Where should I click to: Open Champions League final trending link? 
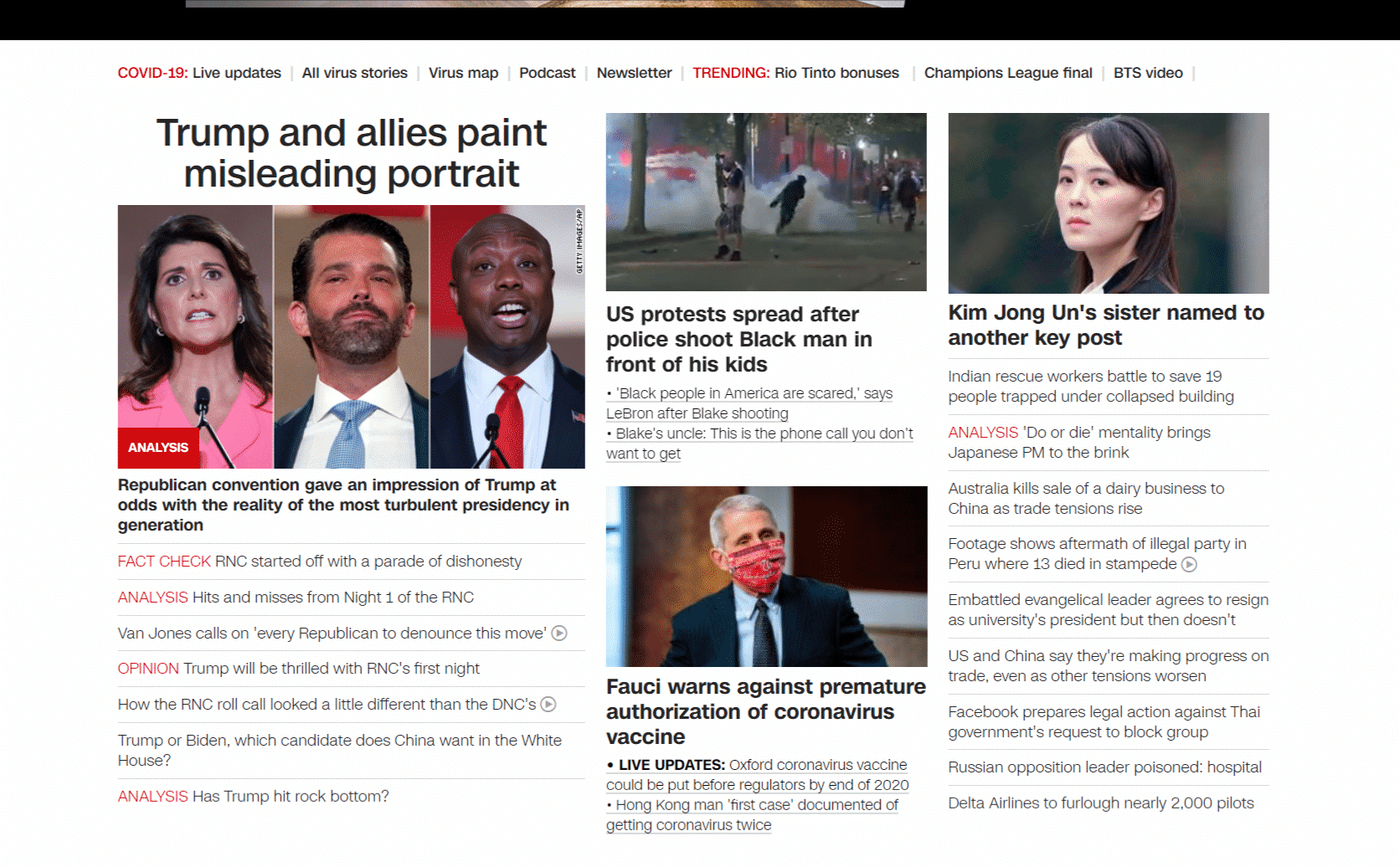tap(1008, 73)
